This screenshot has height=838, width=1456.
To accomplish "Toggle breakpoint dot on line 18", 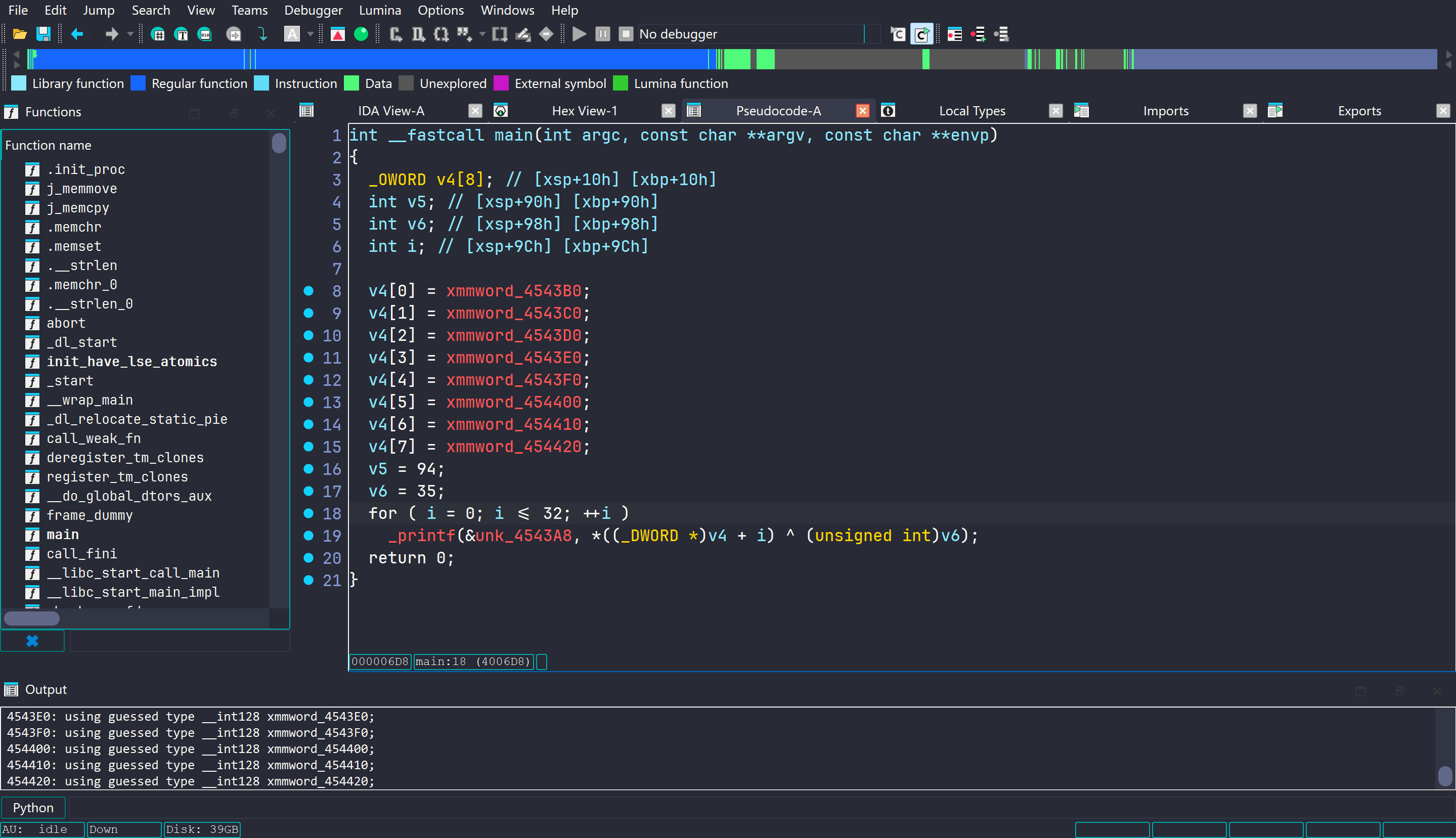I will click(308, 513).
